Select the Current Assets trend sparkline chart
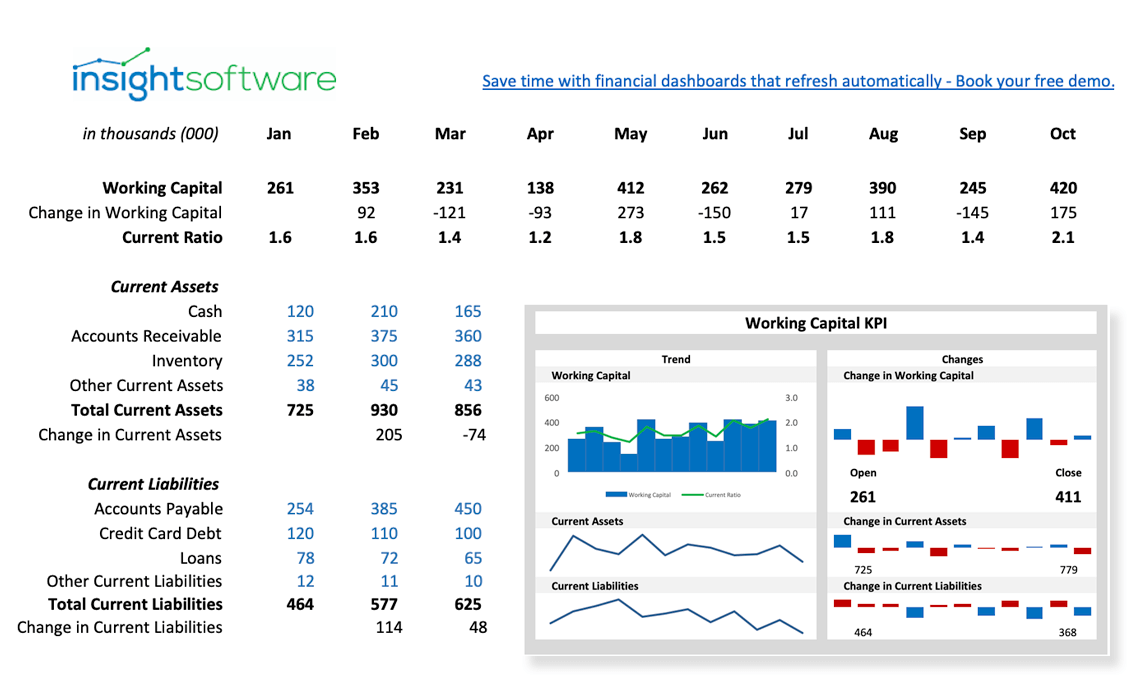 coord(675,553)
